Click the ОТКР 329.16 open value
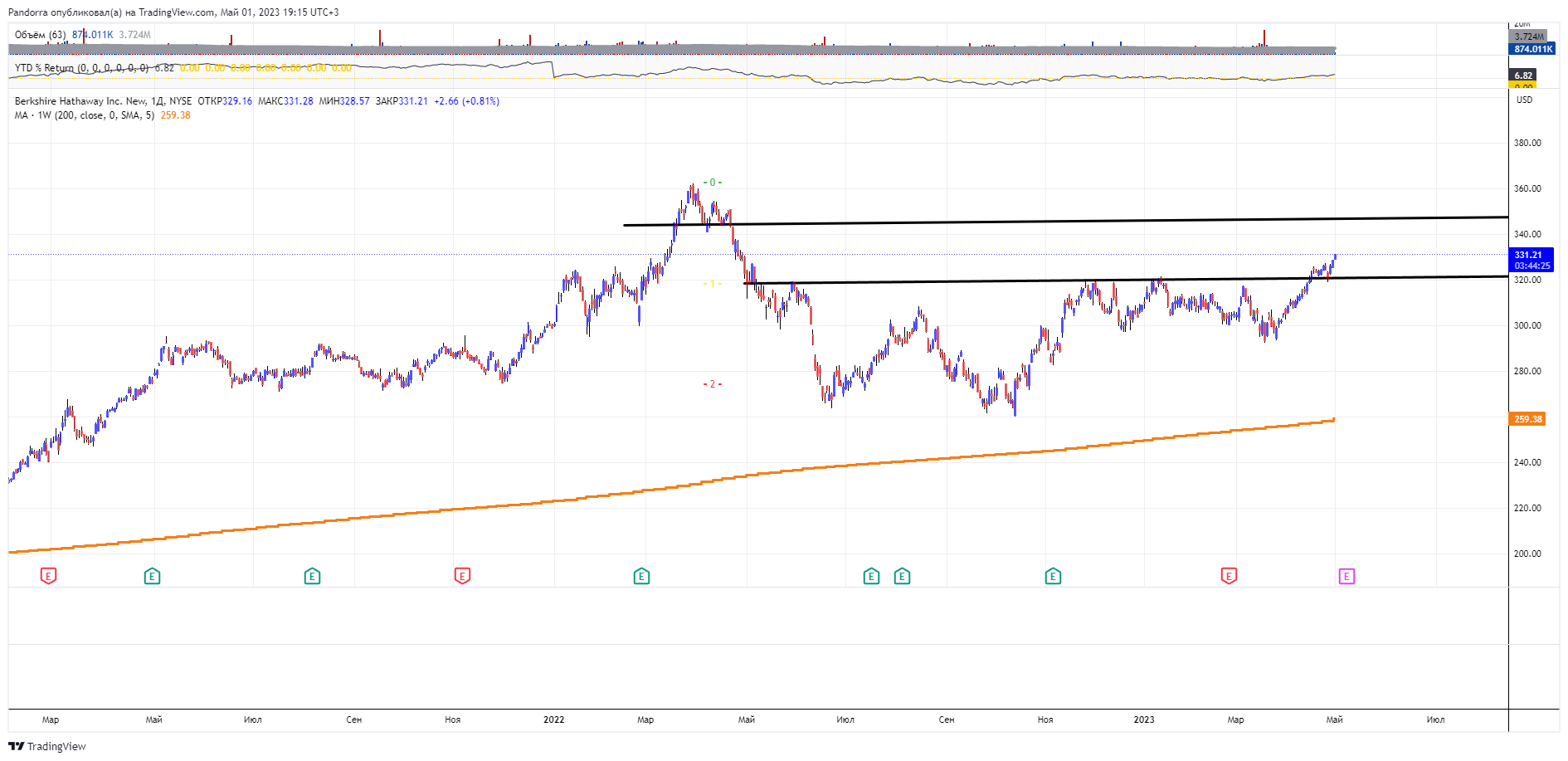The width and height of the screenshot is (1568, 761). 225,101
